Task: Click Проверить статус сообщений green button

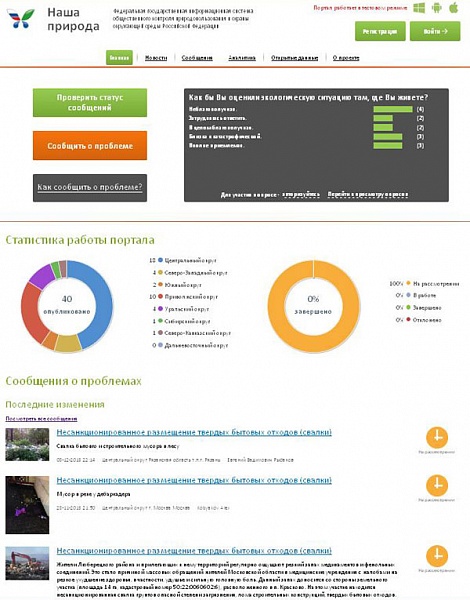Action: (x=90, y=103)
